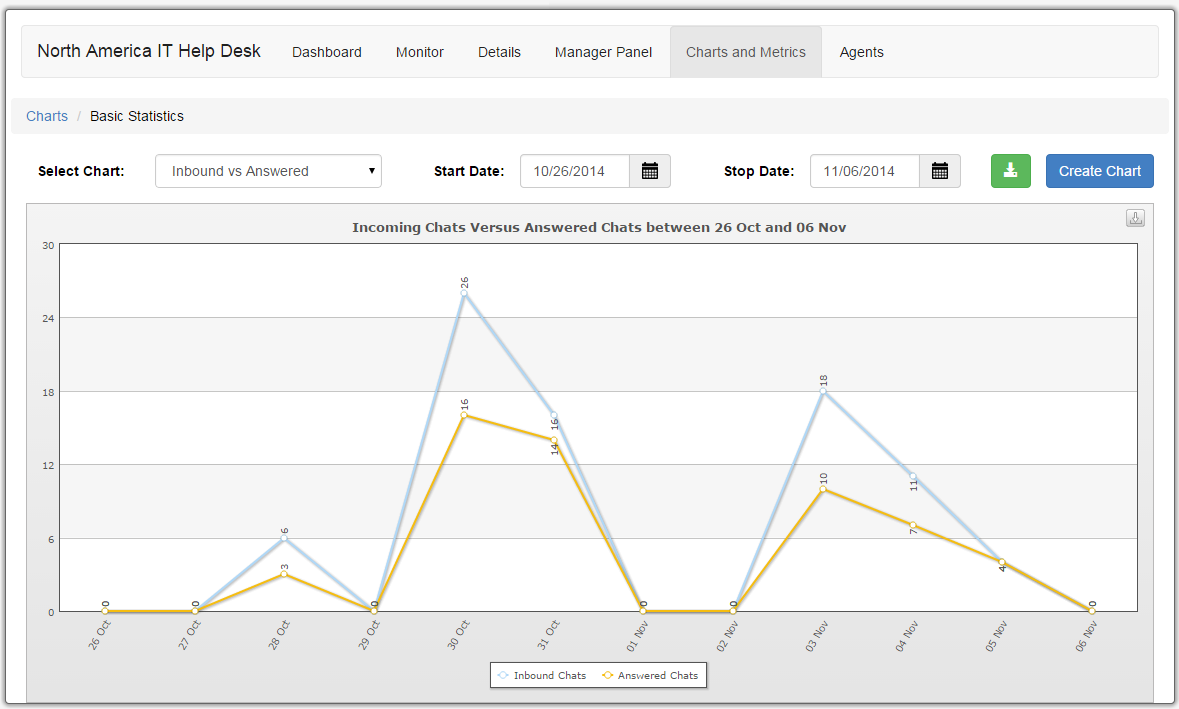This screenshot has height=709, width=1179.
Task: Select the Charts and Metrics tab
Action: click(x=746, y=52)
